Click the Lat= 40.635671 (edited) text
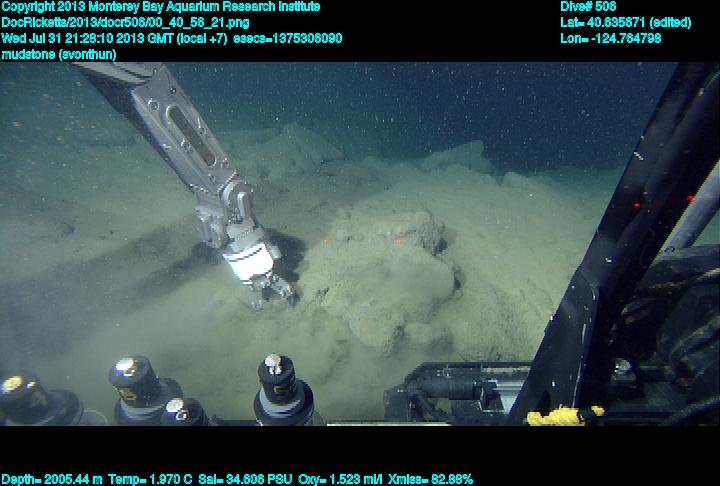 [x=626, y=22]
